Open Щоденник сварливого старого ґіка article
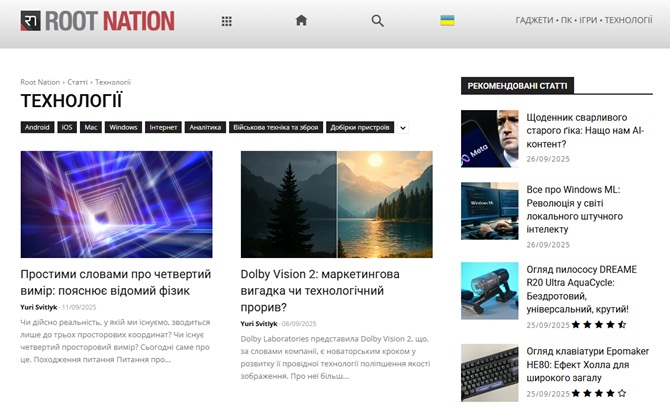 coord(585,131)
